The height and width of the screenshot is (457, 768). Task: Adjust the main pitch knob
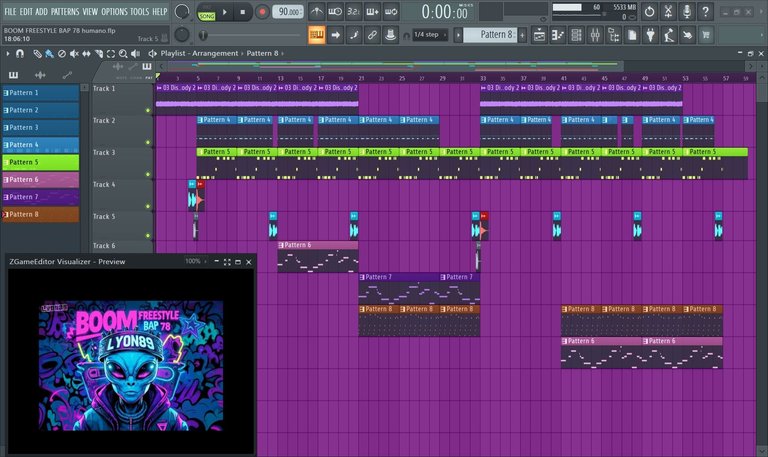point(182,34)
